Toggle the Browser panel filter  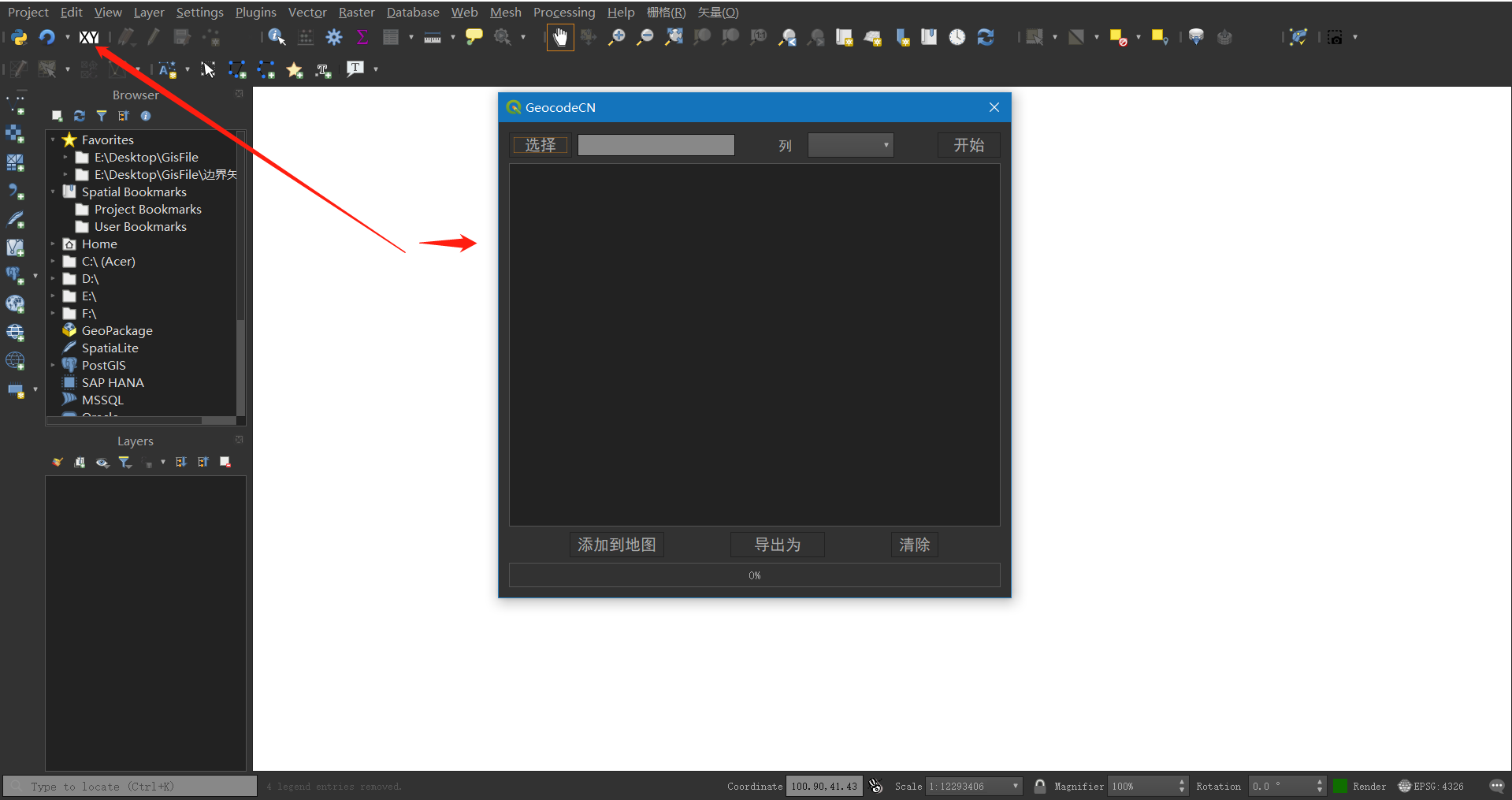pyautogui.click(x=102, y=116)
